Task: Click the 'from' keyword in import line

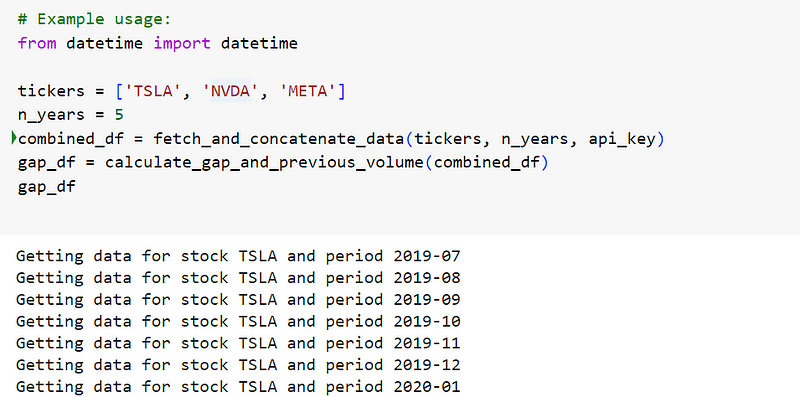Action: click(x=37, y=43)
